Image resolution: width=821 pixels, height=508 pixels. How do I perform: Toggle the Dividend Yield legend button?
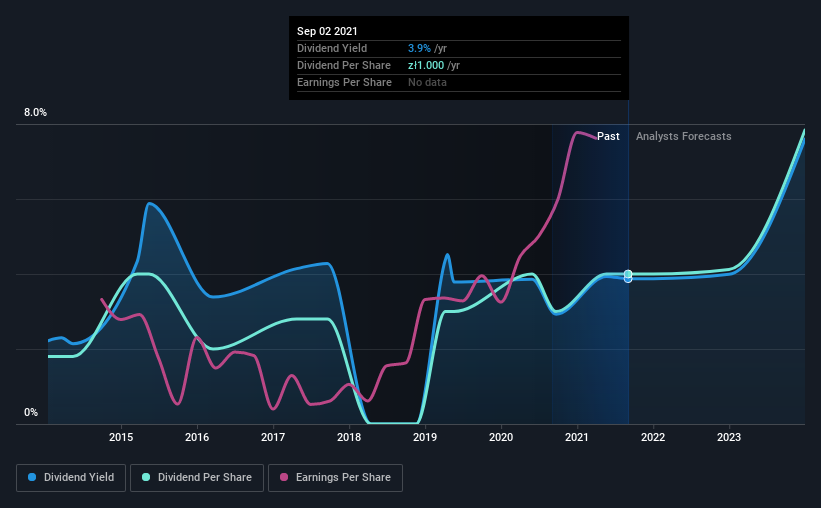pos(71,478)
